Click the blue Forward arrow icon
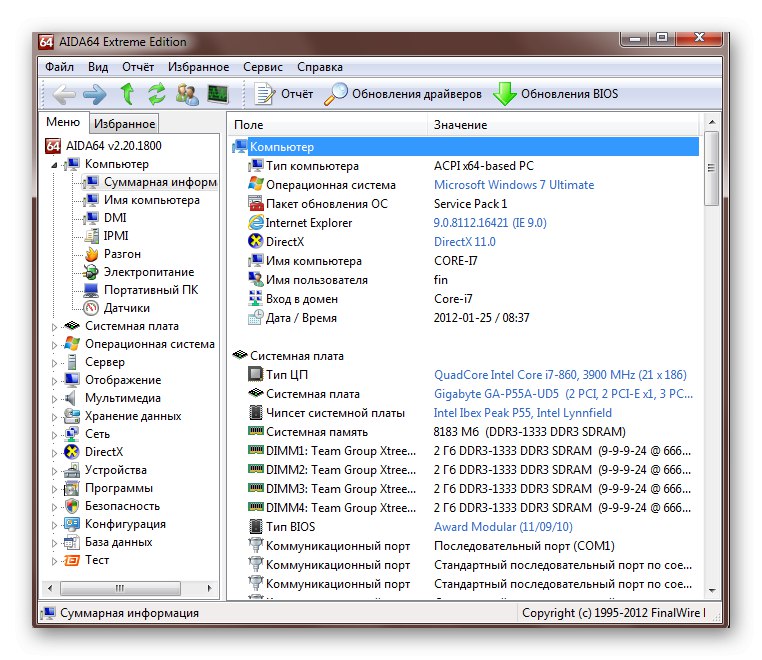 tap(95, 94)
